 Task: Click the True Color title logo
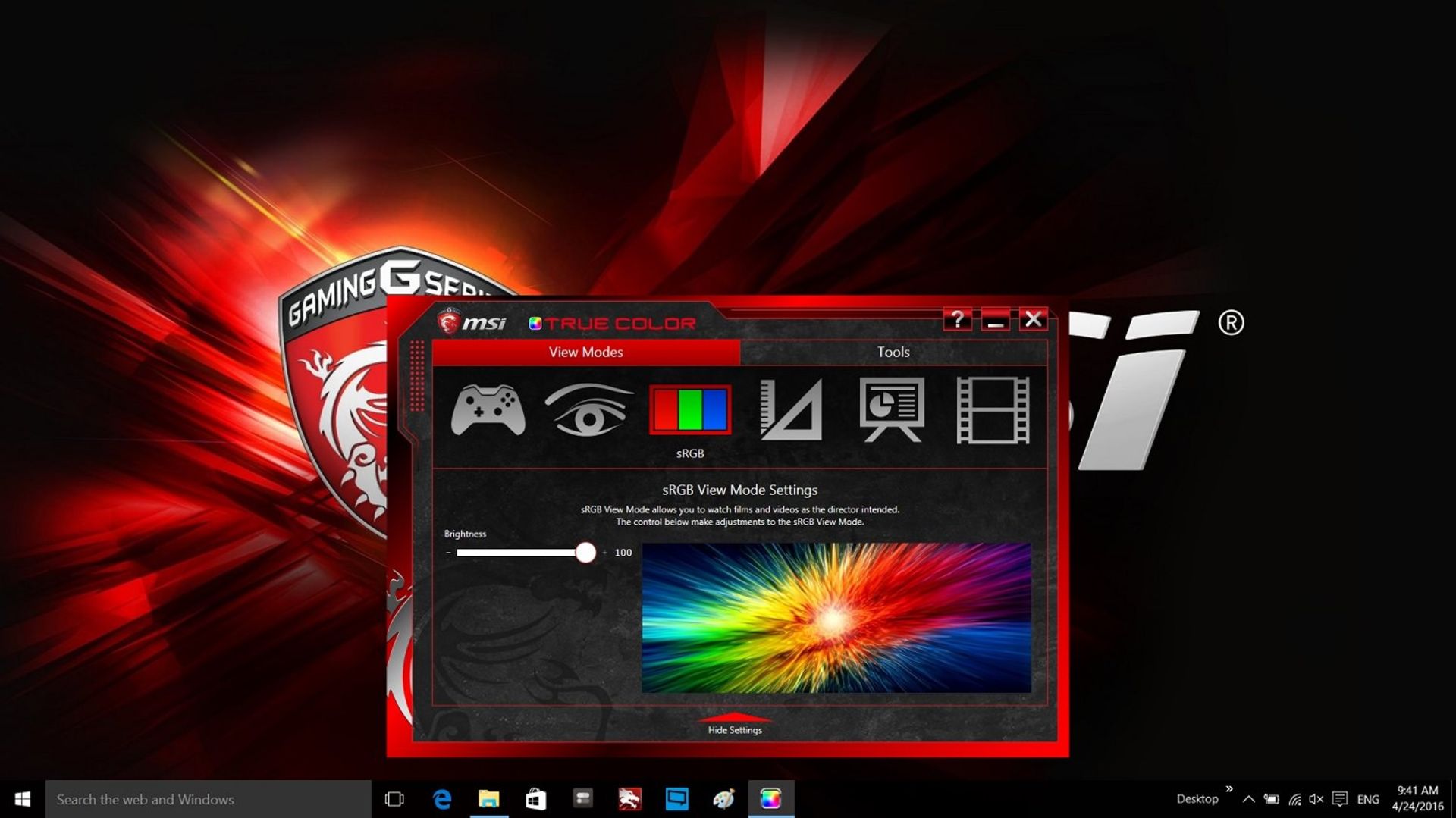coord(612,324)
